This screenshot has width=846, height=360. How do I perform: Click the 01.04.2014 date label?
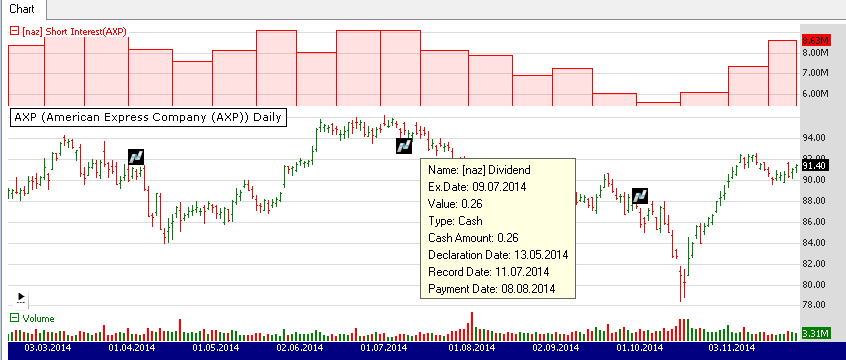pyautogui.click(x=131, y=347)
